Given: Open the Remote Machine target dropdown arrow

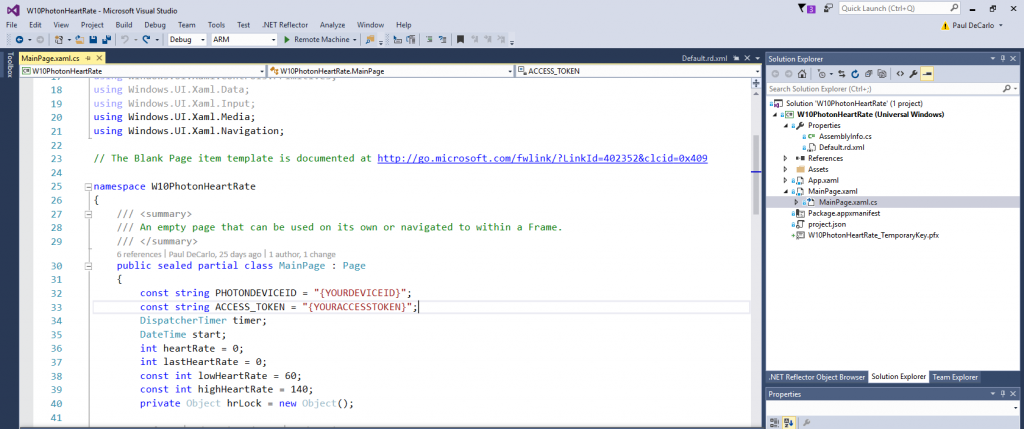Looking at the screenshot, I should (x=355, y=40).
